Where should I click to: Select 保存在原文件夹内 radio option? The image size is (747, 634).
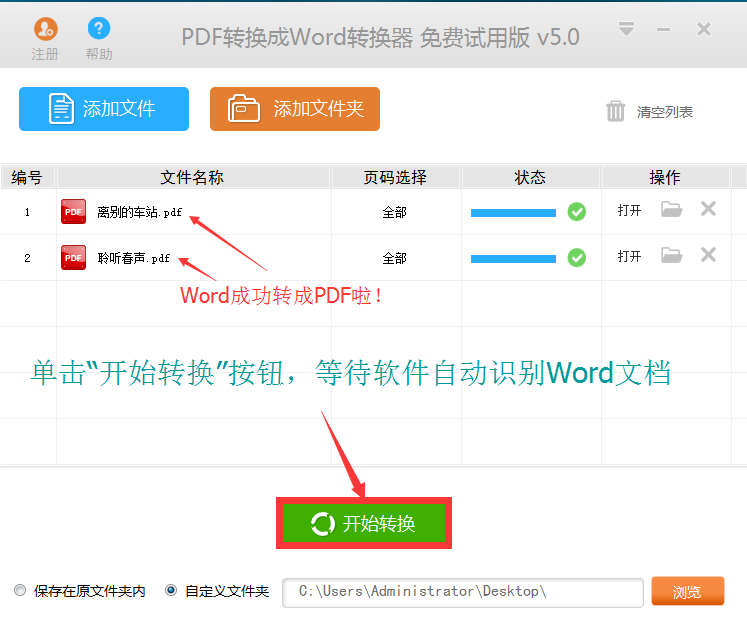click(x=20, y=590)
